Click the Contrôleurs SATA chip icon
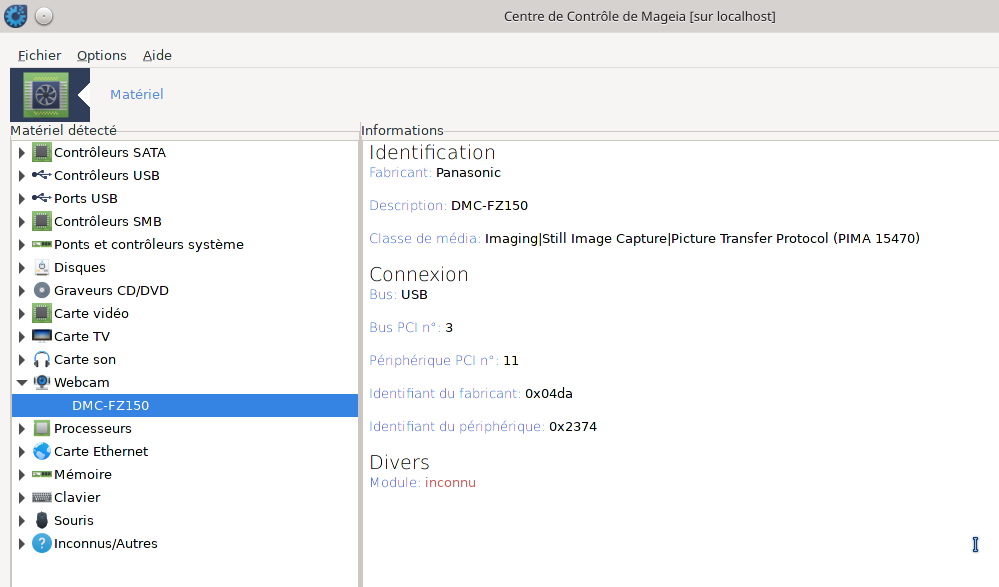 coord(41,152)
